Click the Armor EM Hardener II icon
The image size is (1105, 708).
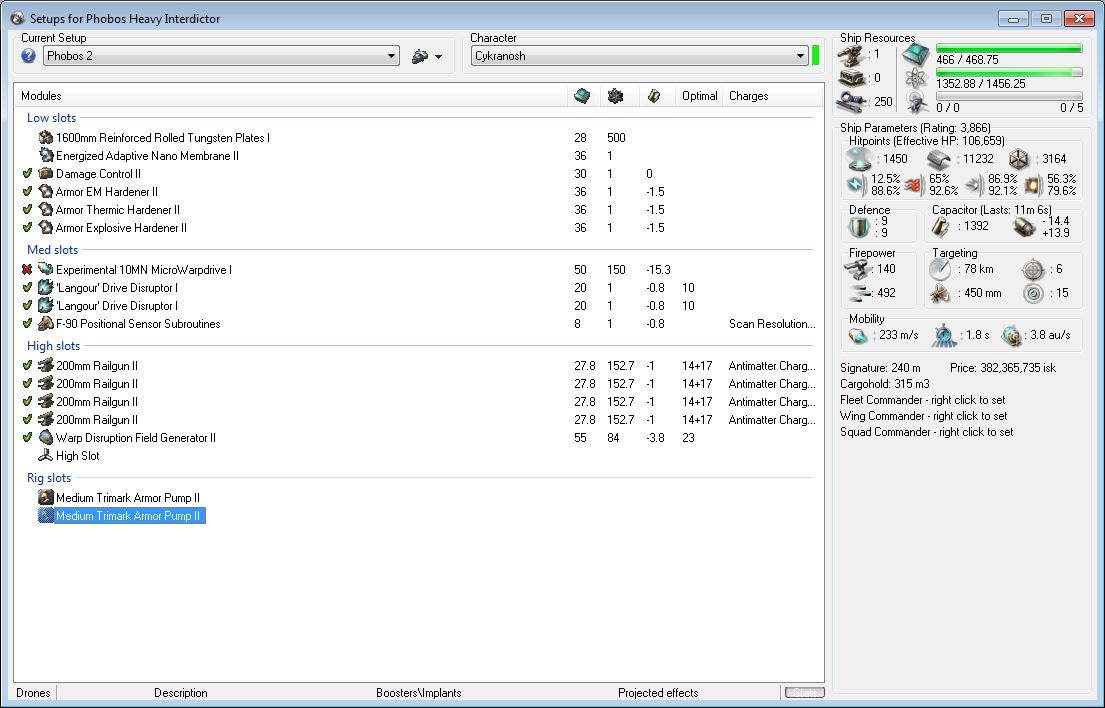click(x=46, y=192)
